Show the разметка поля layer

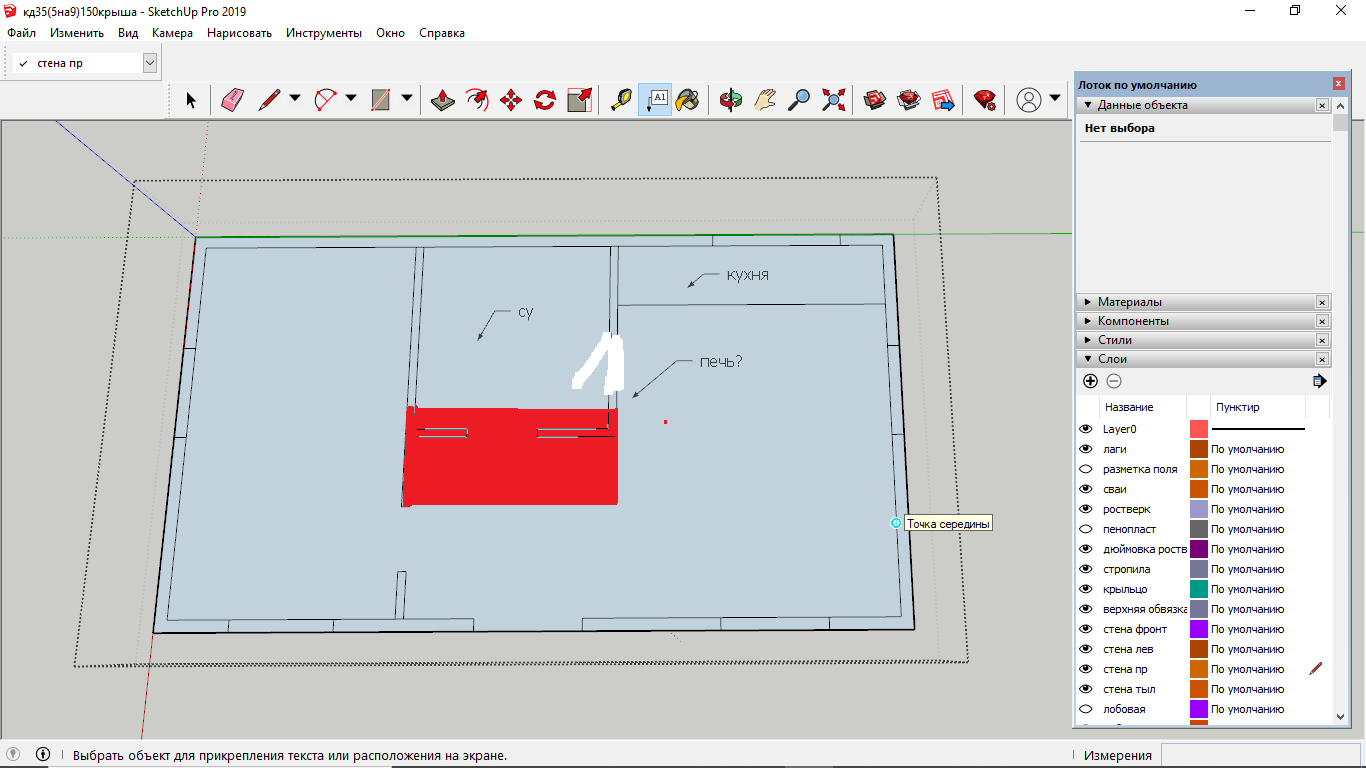1086,469
